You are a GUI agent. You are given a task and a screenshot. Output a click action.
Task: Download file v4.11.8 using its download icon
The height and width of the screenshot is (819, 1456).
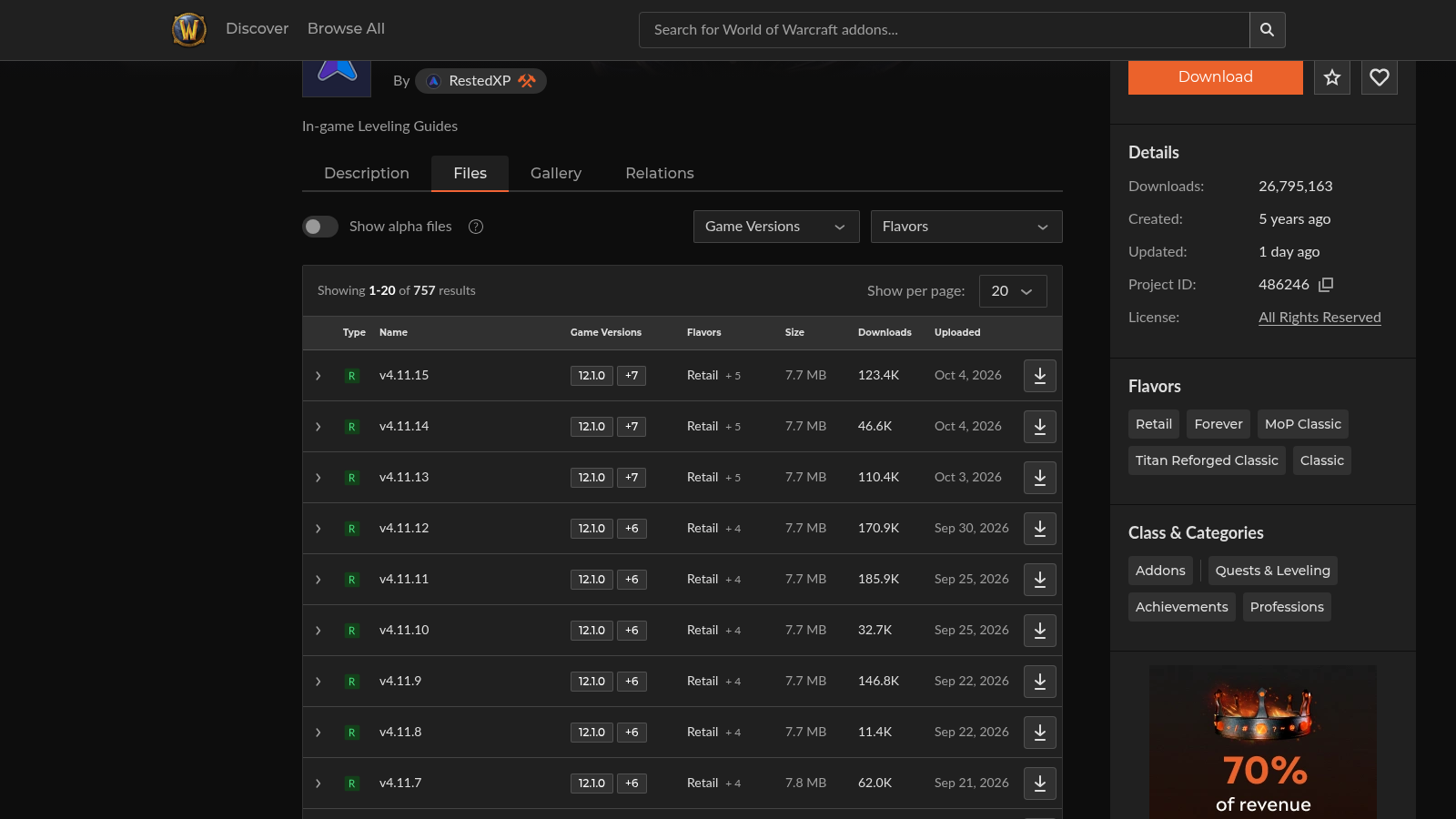[x=1040, y=733]
